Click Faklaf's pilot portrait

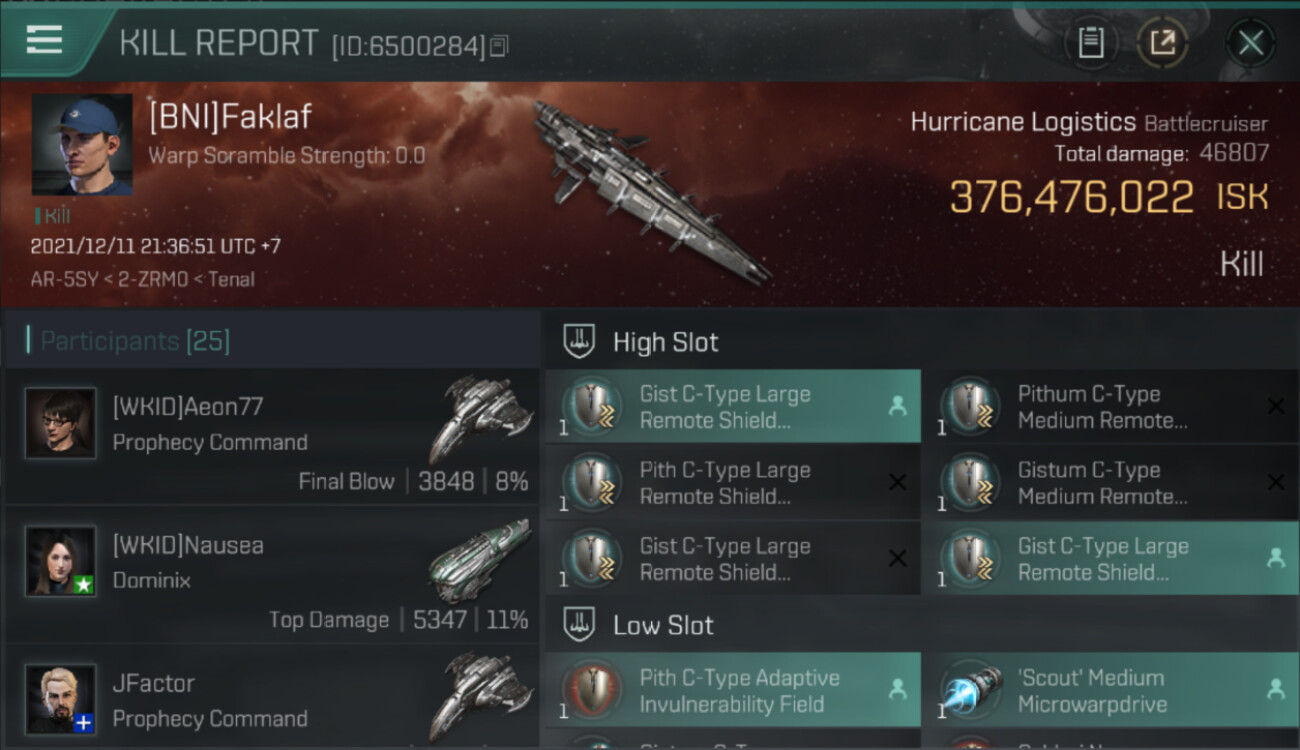coord(81,145)
